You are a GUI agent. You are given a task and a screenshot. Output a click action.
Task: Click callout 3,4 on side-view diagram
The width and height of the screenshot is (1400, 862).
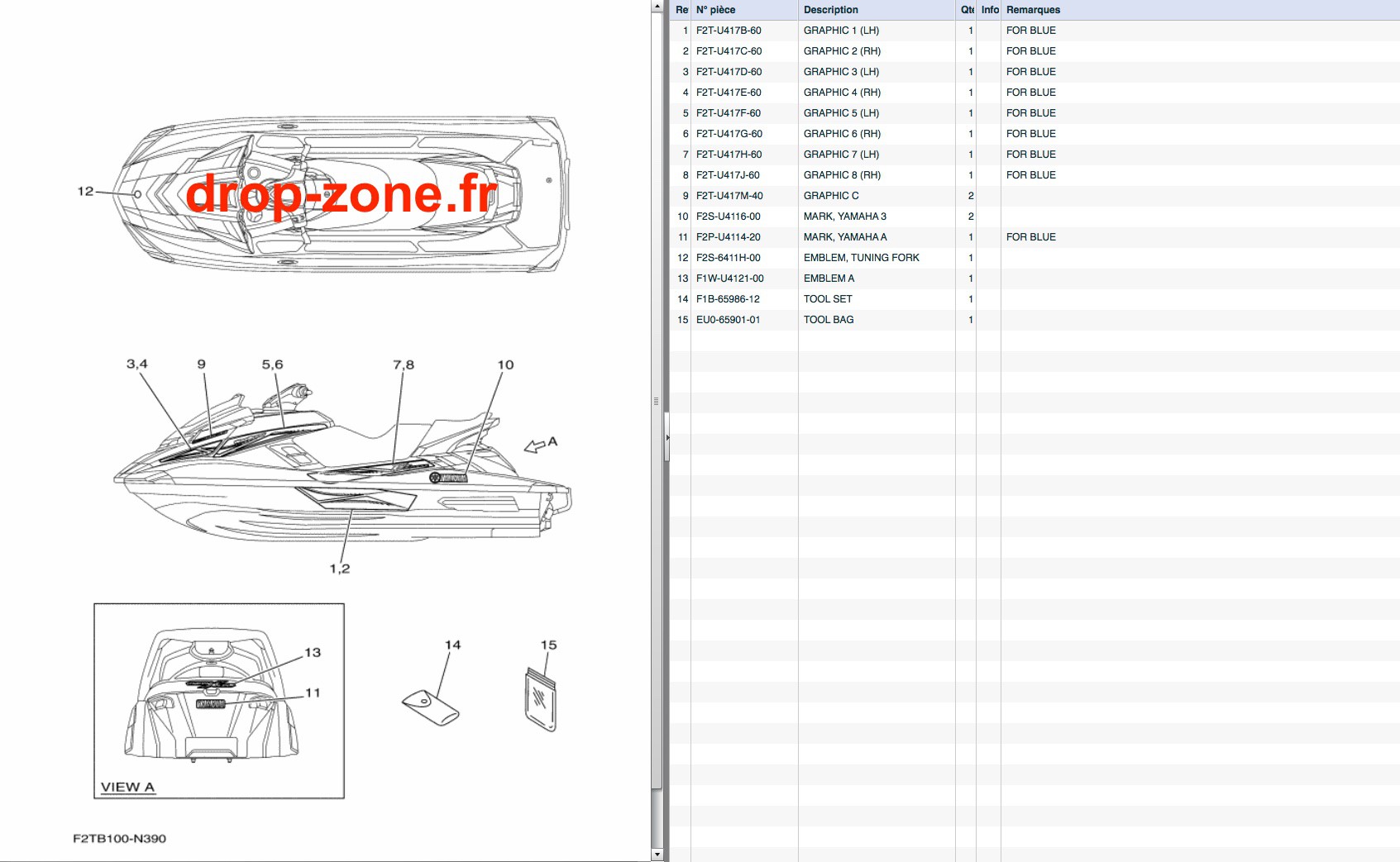pos(137,364)
